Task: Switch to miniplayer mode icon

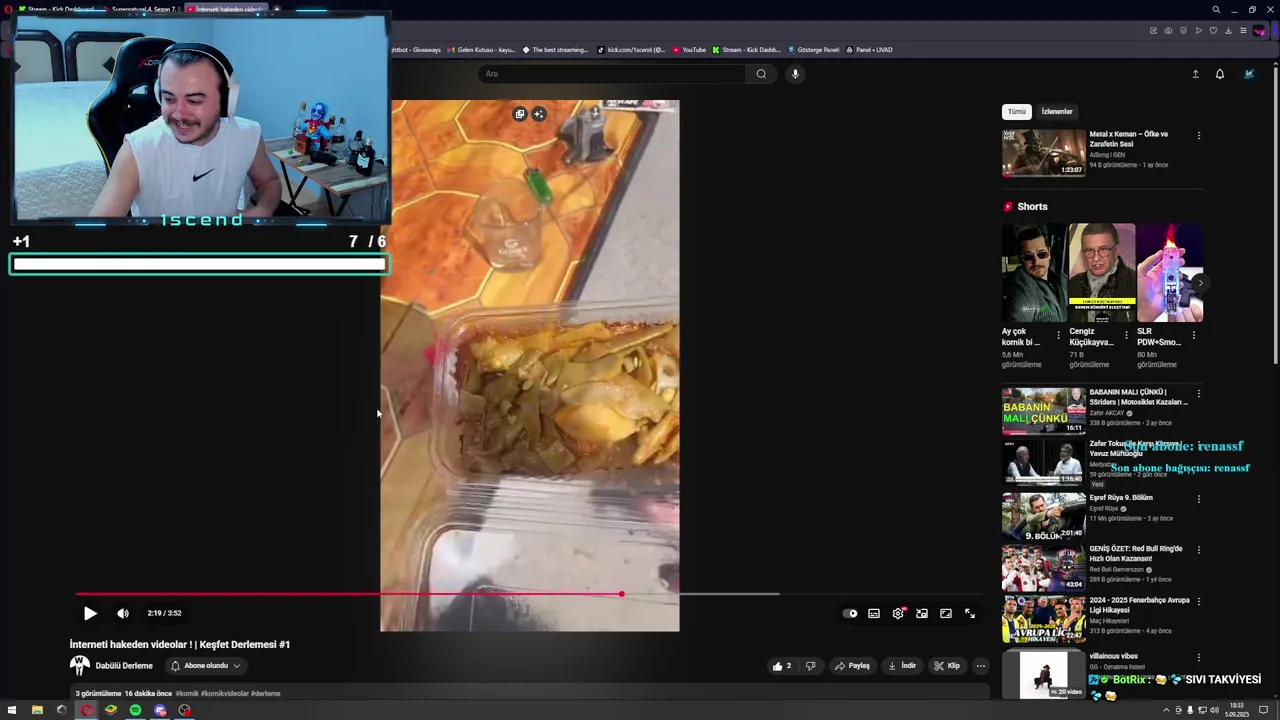Action: 922,614
